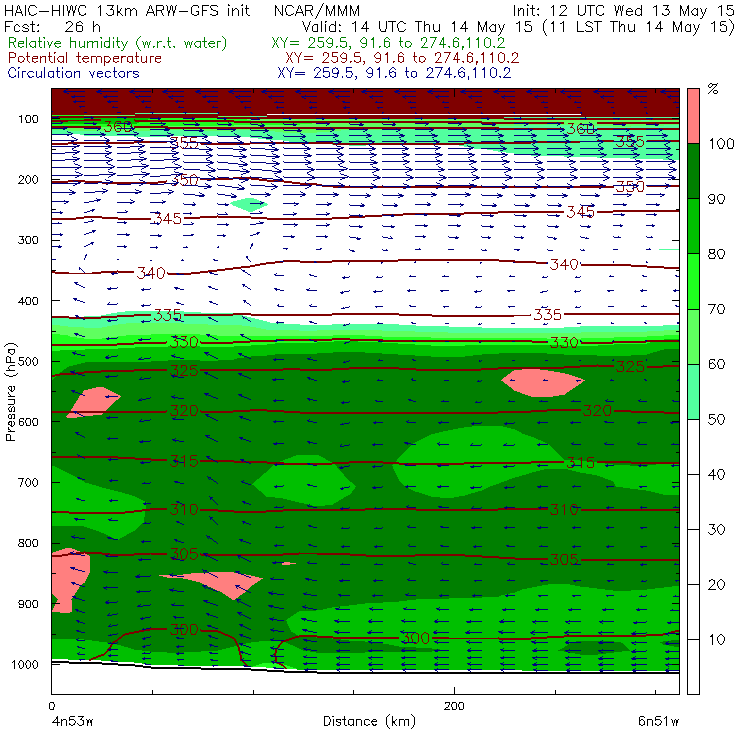Click the blue 'Circulation vectors' legend label

point(74,73)
